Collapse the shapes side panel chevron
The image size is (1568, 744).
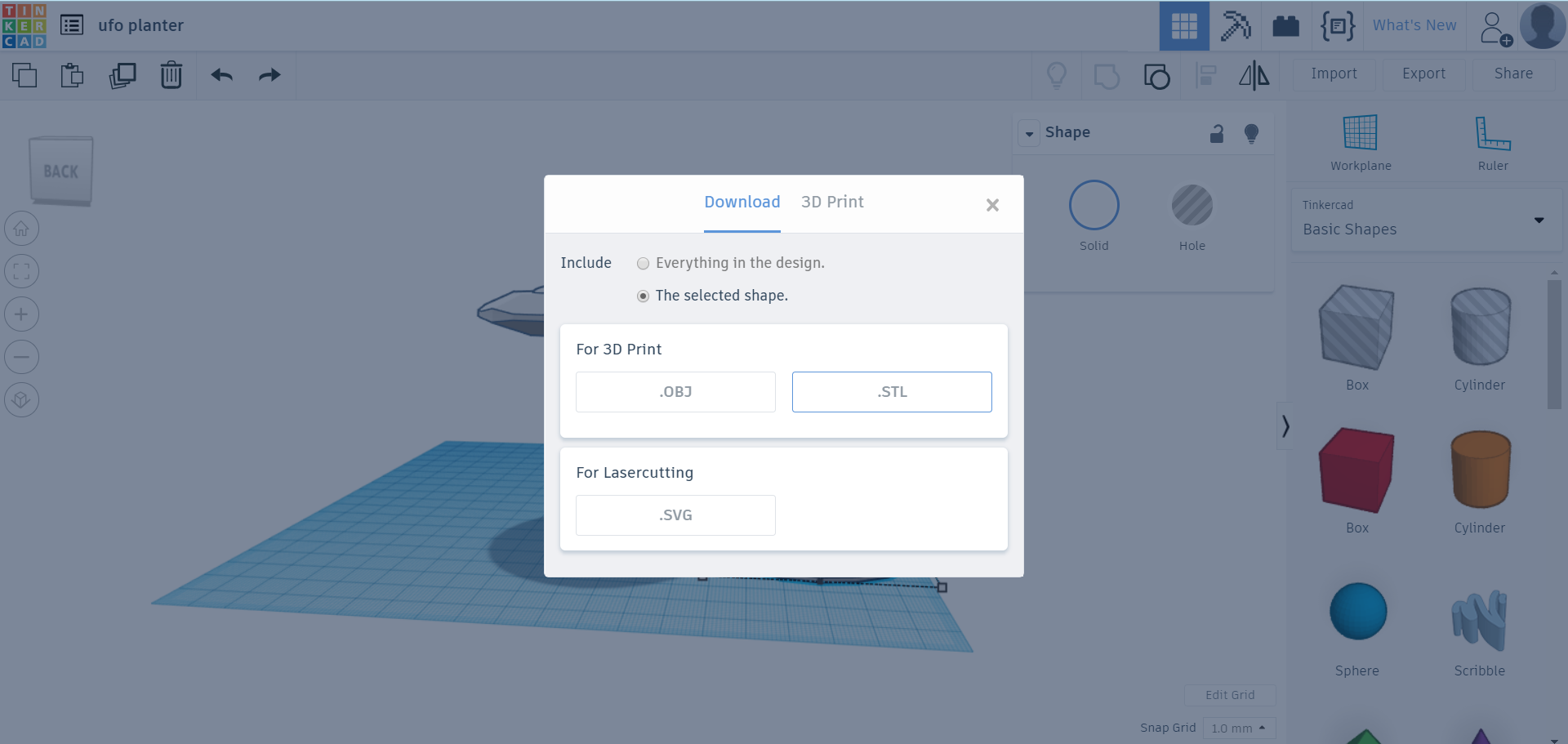[1285, 425]
